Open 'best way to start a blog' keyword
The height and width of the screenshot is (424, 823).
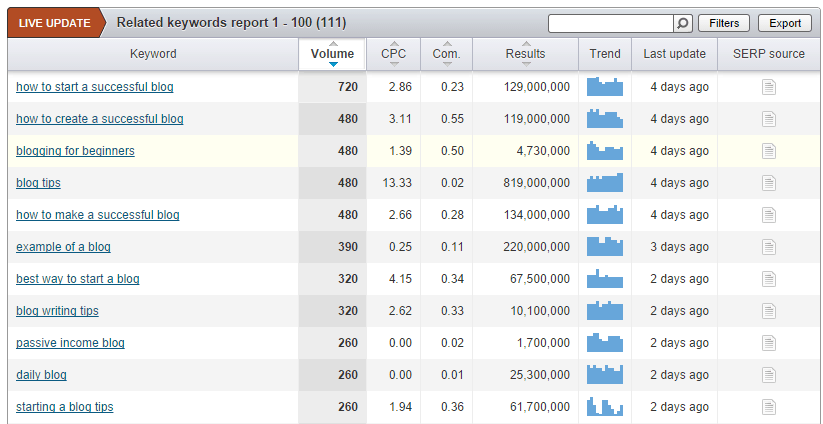point(78,279)
